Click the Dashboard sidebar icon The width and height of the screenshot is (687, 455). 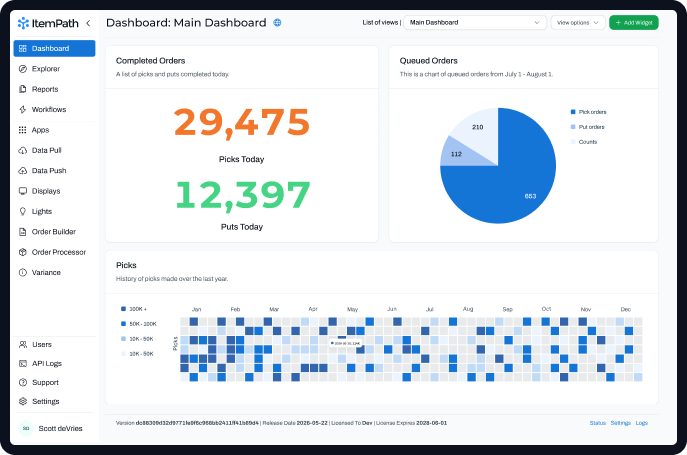23,48
